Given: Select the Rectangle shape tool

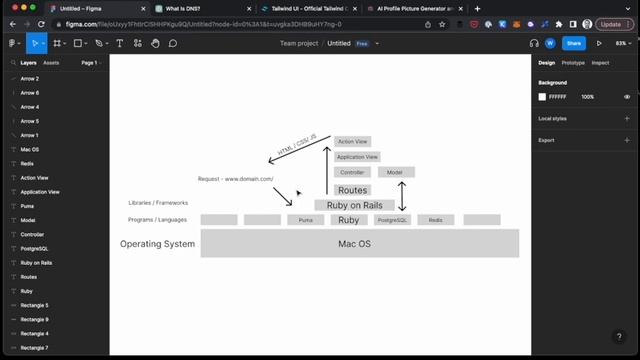Looking at the screenshot, I should tap(78, 43).
